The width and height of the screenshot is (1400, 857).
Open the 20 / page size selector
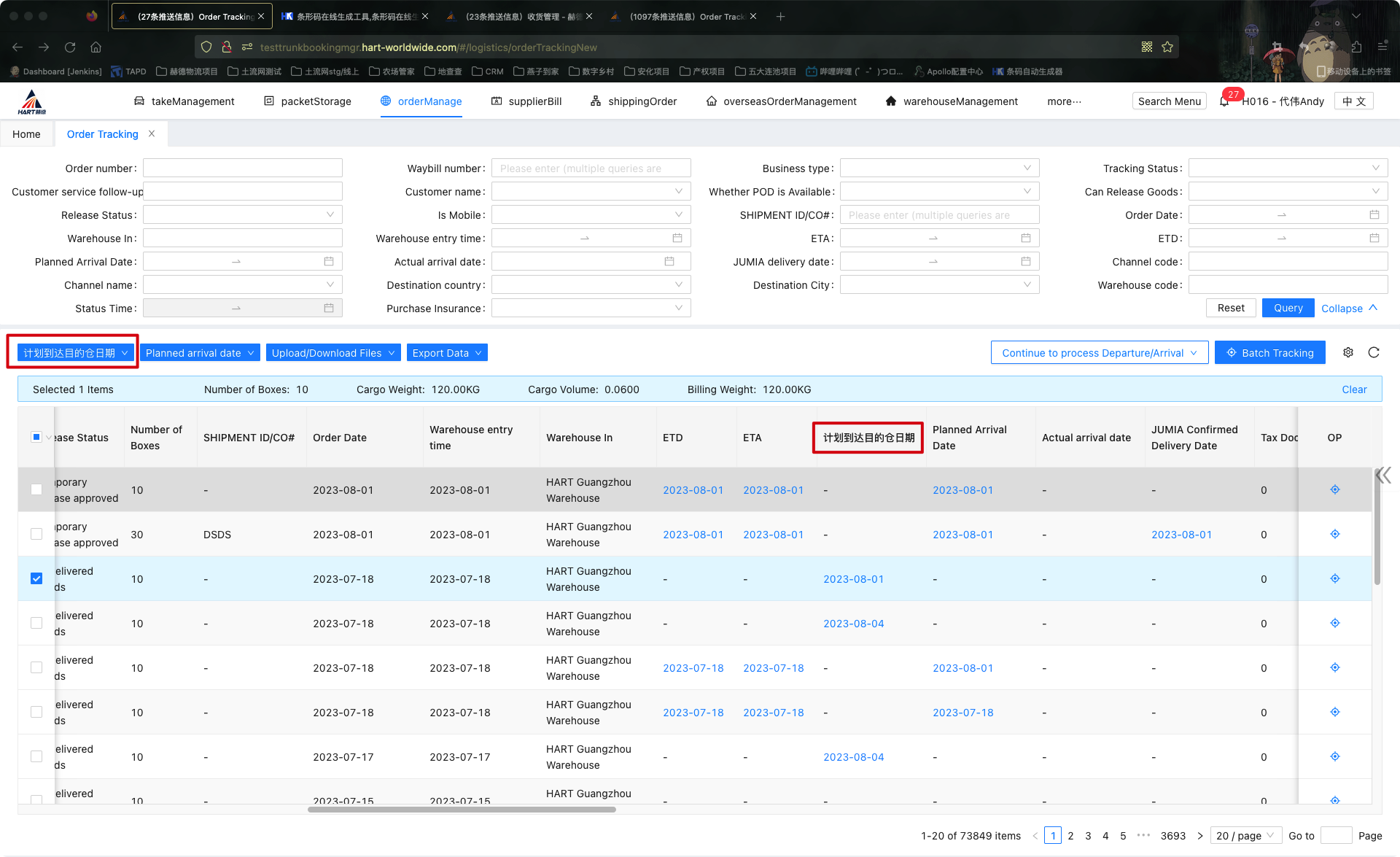[1245, 836]
